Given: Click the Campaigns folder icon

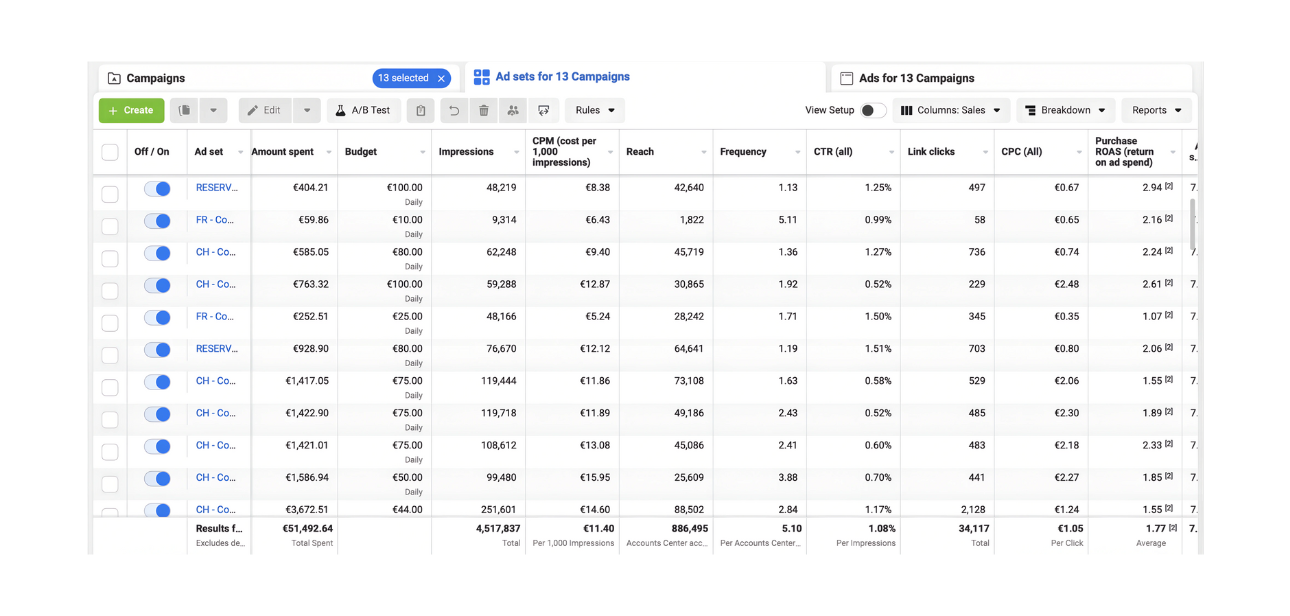Looking at the screenshot, I should [114, 78].
